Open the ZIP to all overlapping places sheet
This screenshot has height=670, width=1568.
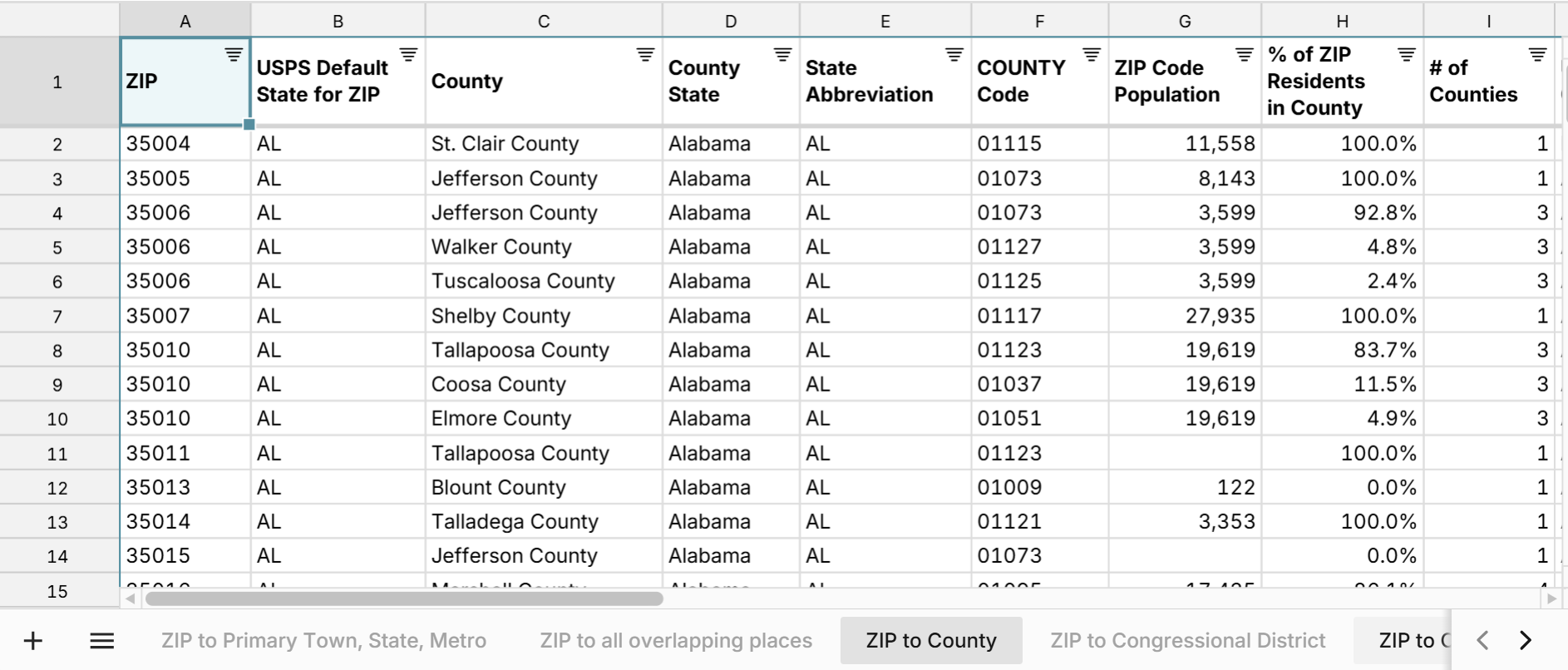coord(676,640)
